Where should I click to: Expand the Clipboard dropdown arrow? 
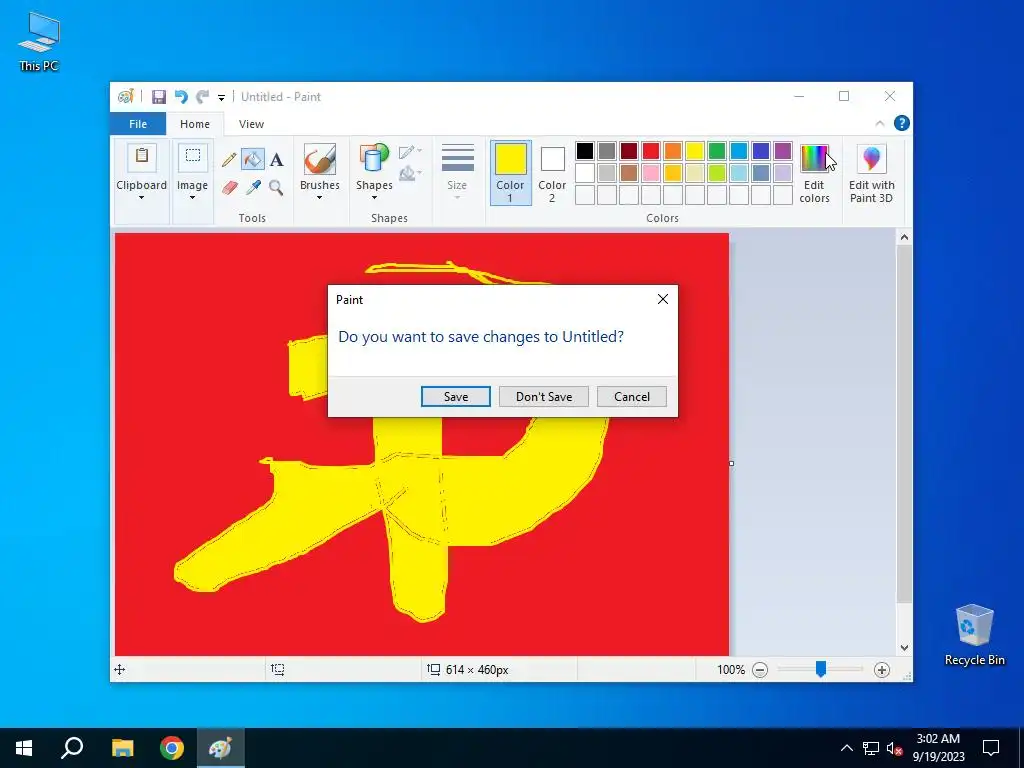tap(141, 198)
